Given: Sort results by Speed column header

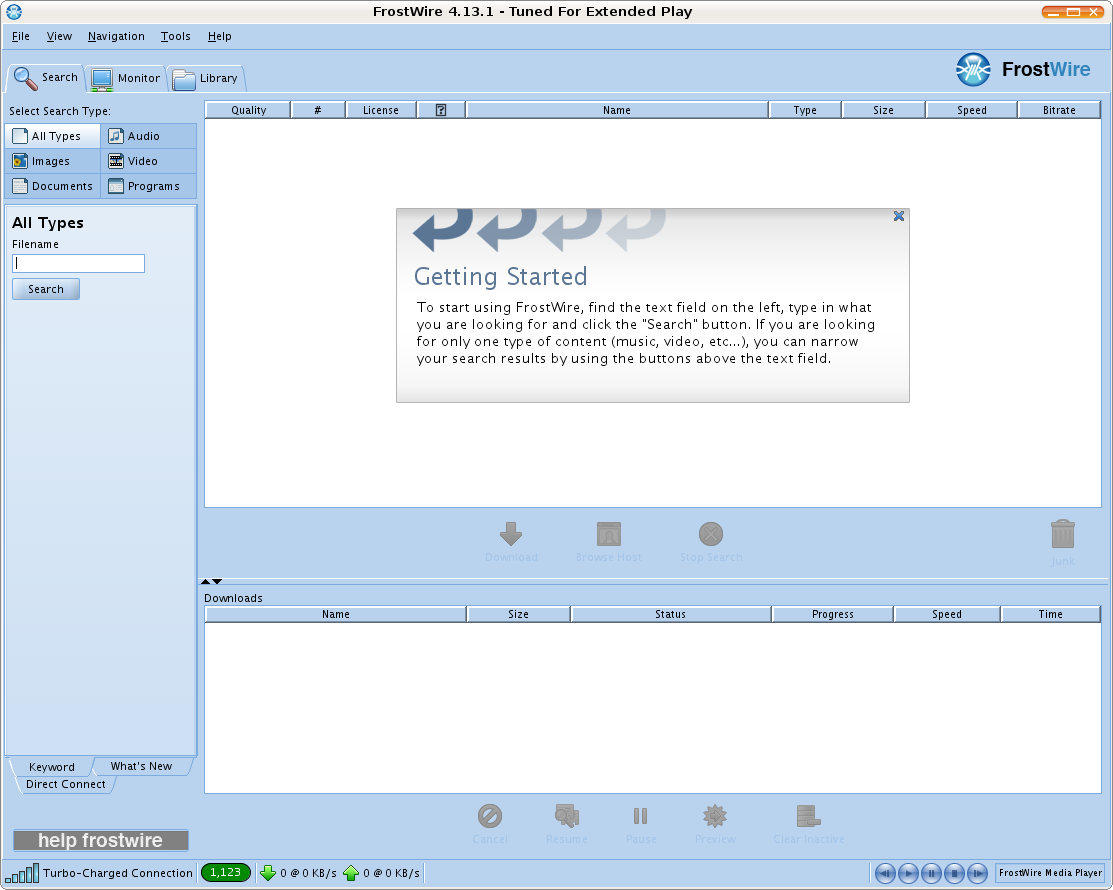Looking at the screenshot, I should click(972, 110).
